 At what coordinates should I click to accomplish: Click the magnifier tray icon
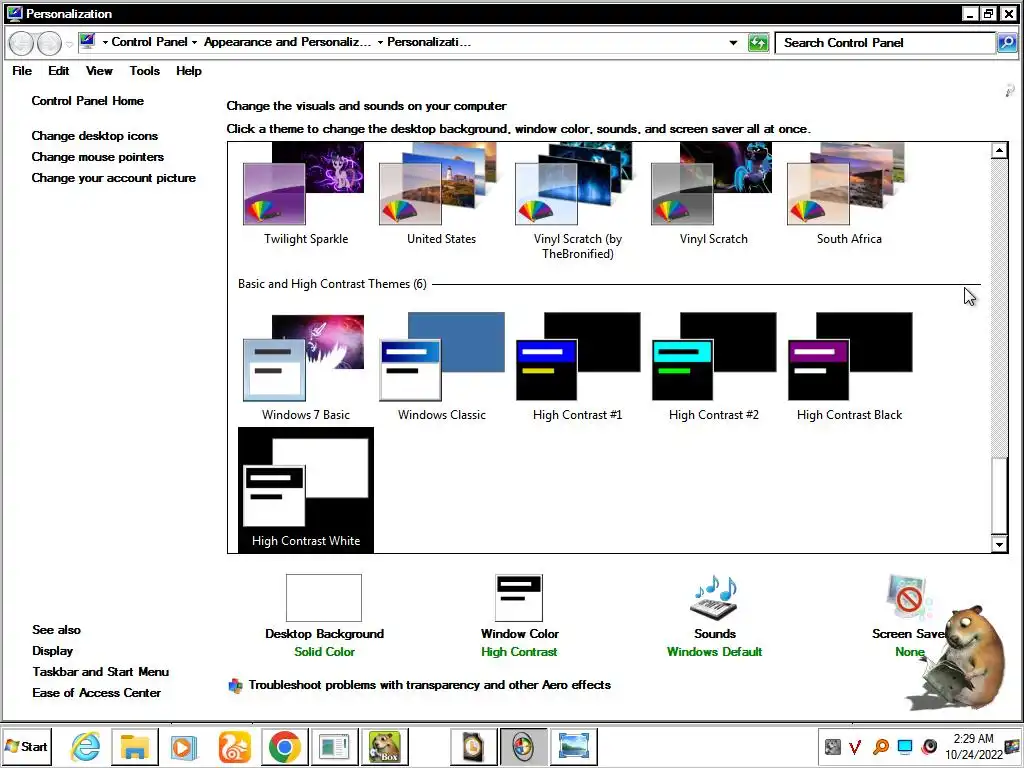coord(880,746)
